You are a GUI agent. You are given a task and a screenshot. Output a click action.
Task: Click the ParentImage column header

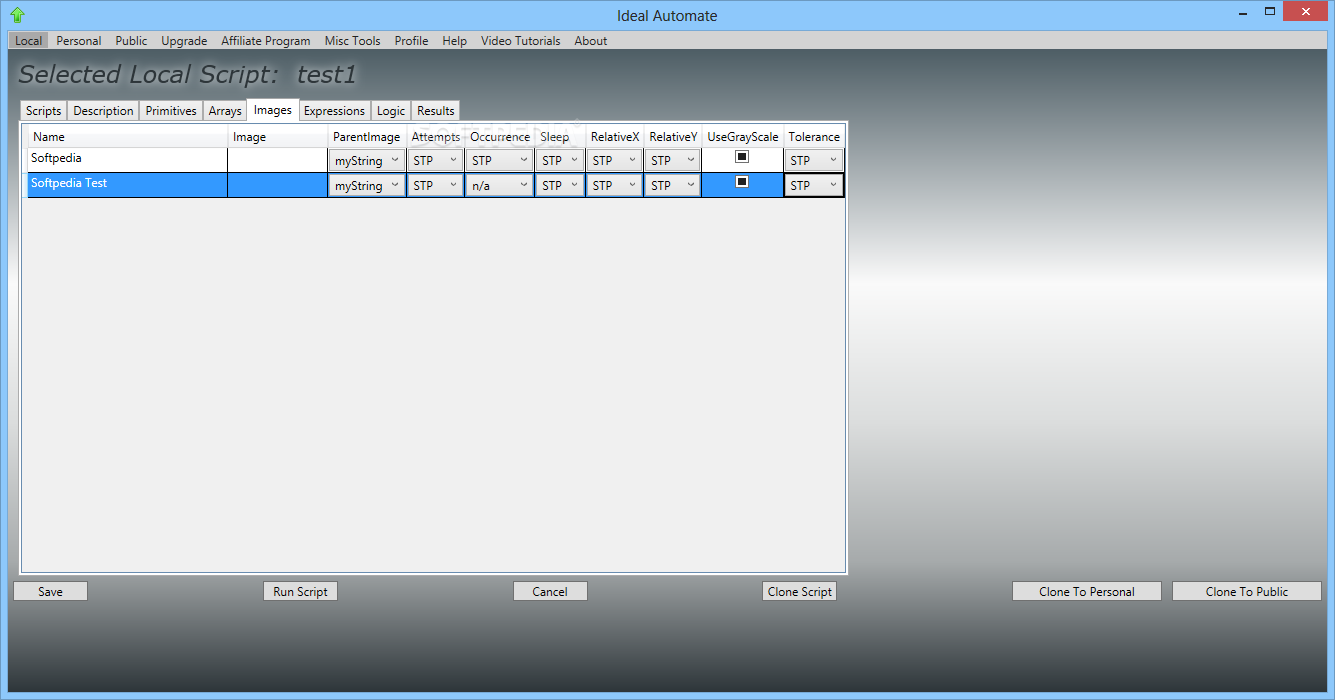tap(367, 137)
